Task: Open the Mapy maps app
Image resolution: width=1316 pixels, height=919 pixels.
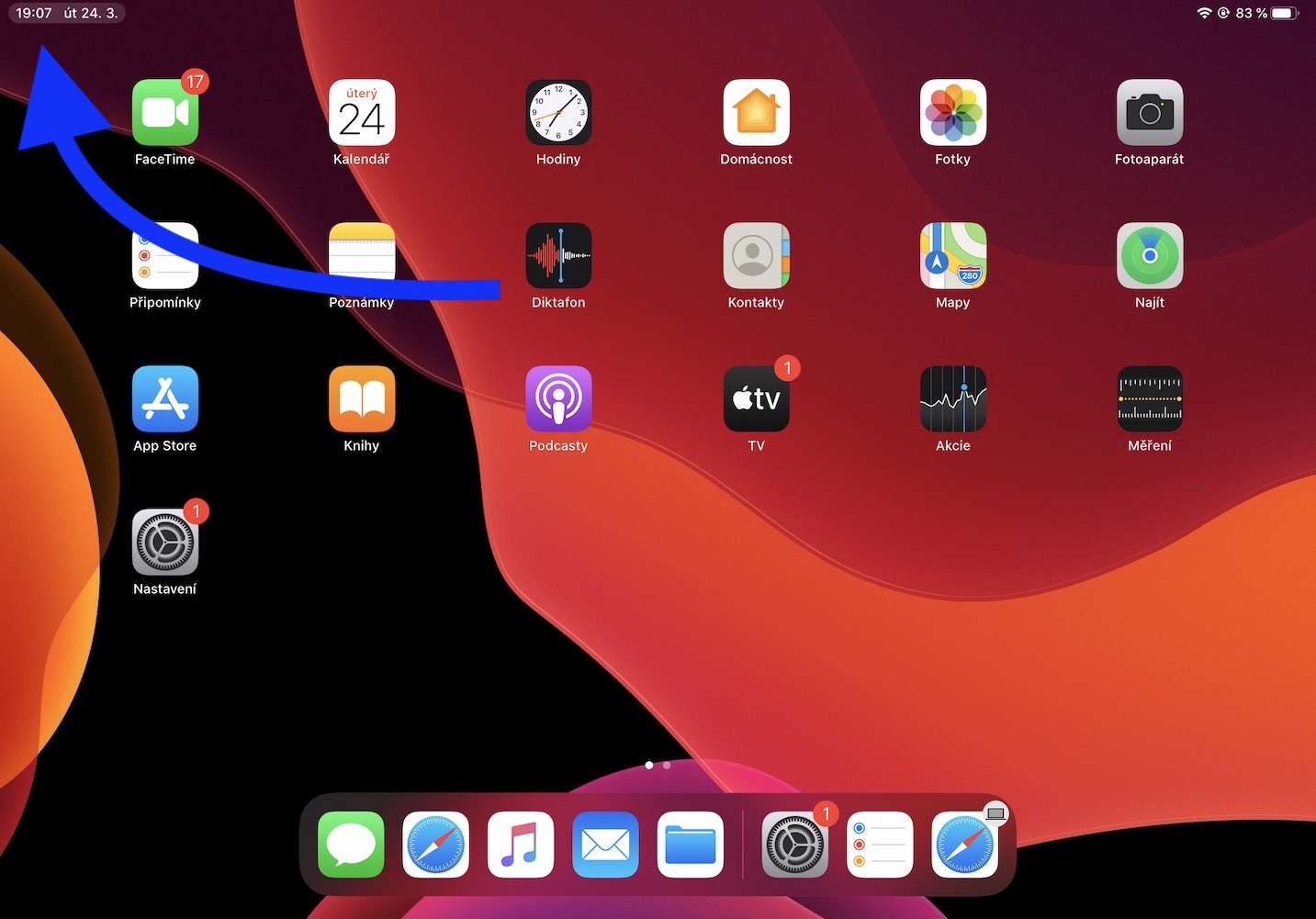Action: pyautogui.click(x=953, y=256)
